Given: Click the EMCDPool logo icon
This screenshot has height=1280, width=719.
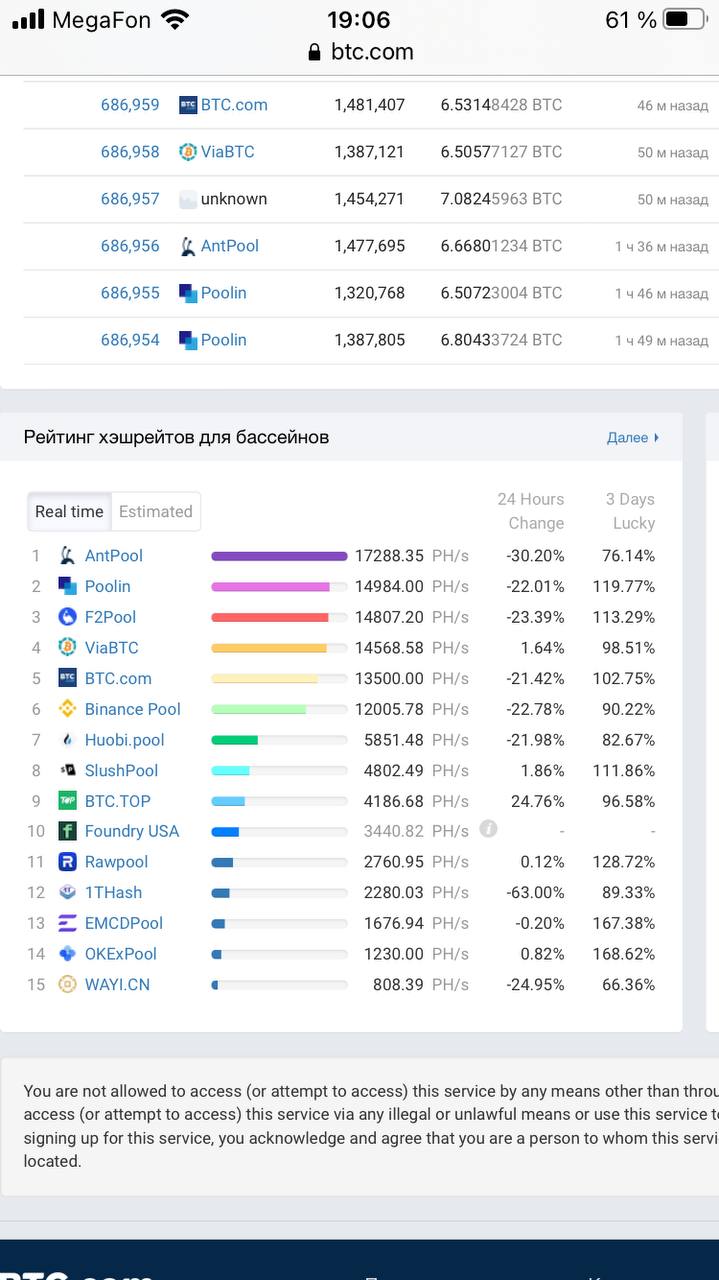Looking at the screenshot, I should point(67,923).
